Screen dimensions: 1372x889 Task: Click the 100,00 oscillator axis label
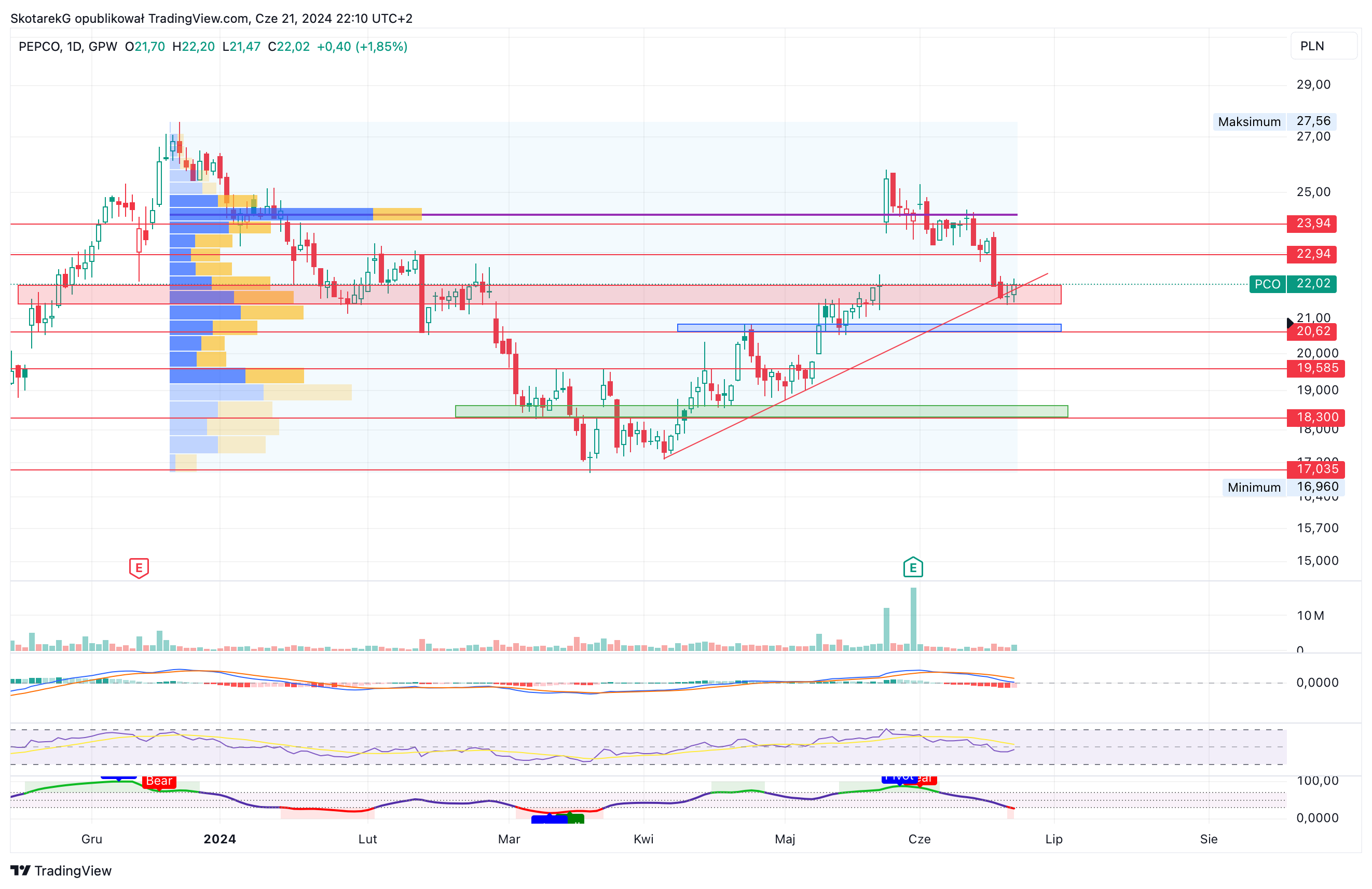pyautogui.click(x=1317, y=781)
